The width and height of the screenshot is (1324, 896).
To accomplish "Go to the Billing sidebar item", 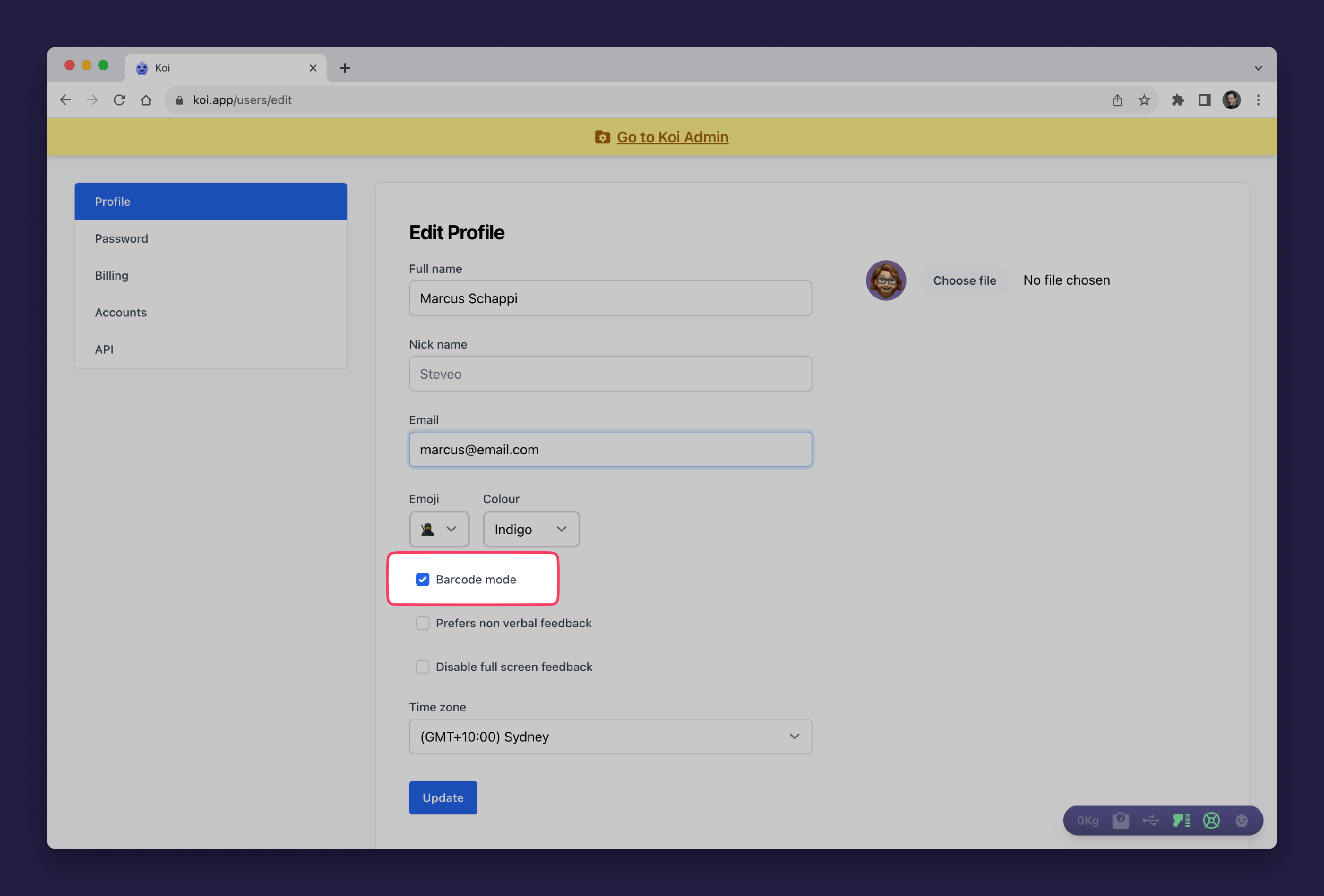I will click(112, 276).
